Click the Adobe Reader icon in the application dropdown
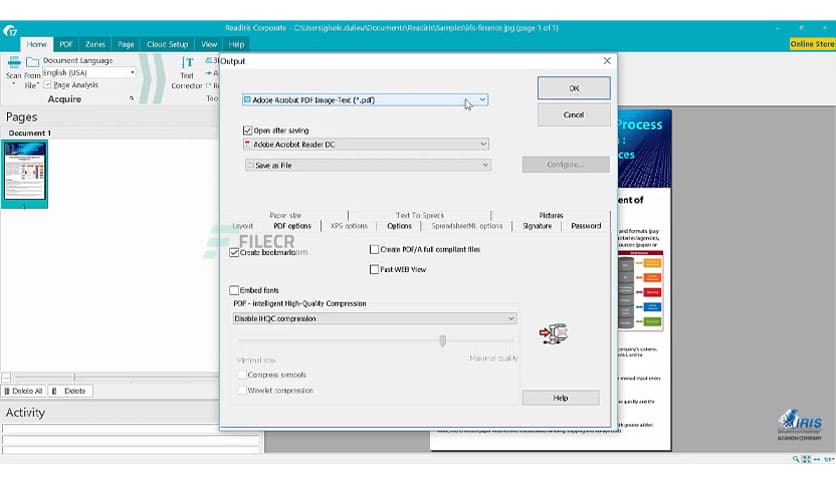The image size is (836, 484). (247, 144)
